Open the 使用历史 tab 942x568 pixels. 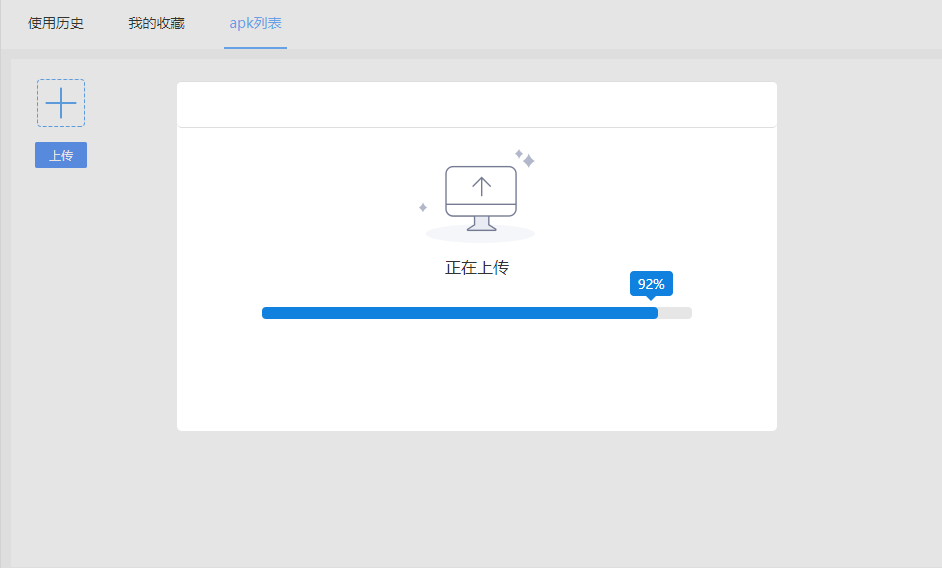56,23
